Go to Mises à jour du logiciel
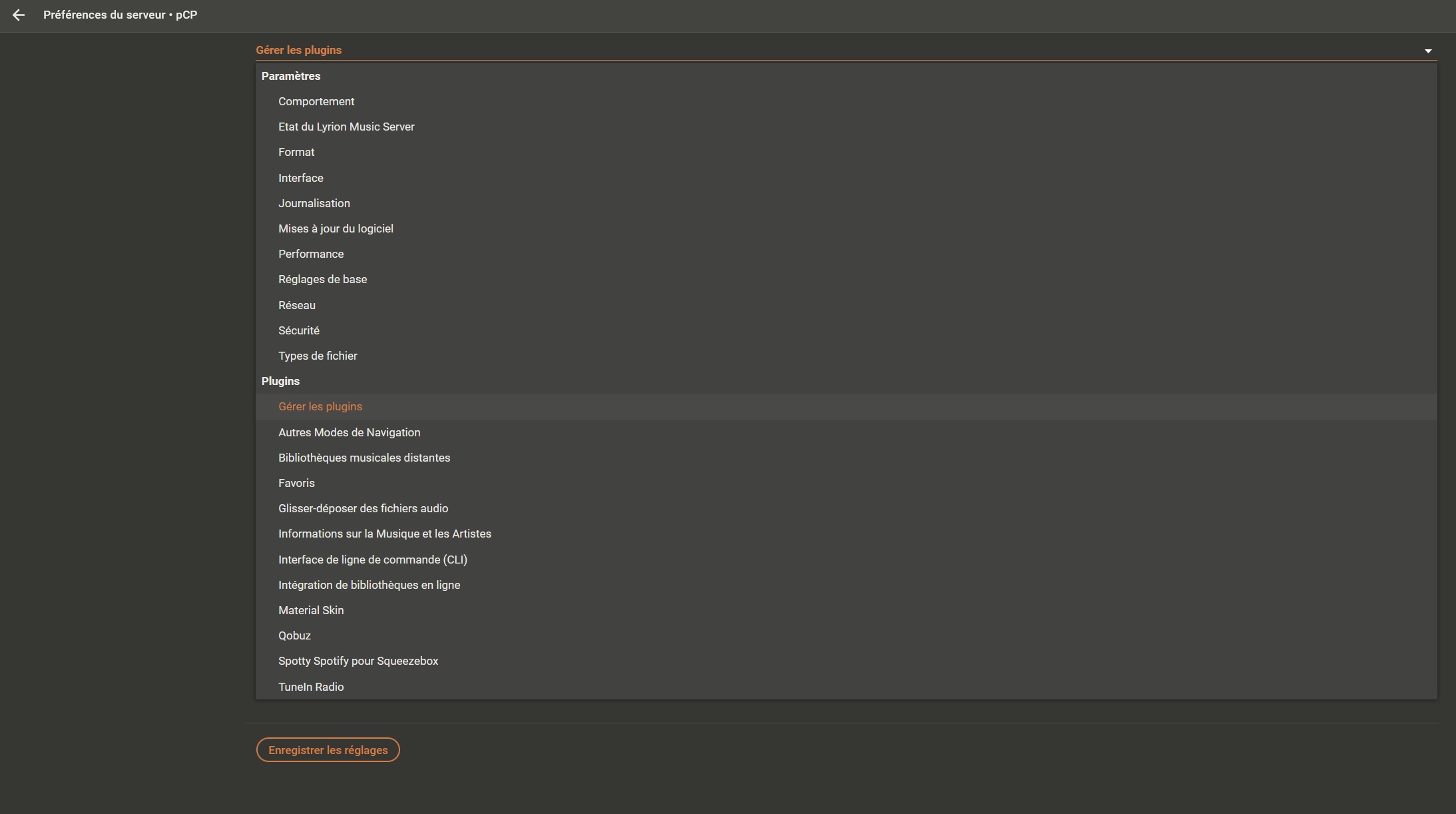Viewport: 1456px width, 814px height. pos(336,228)
